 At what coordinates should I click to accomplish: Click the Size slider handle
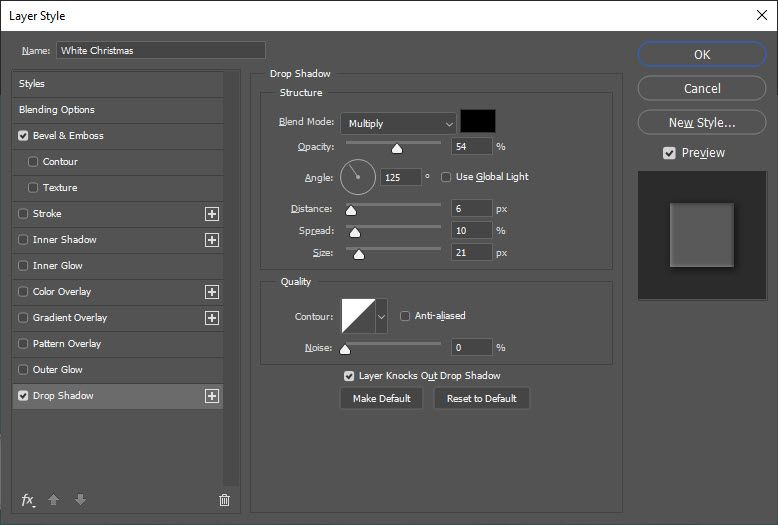pyautogui.click(x=359, y=255)
